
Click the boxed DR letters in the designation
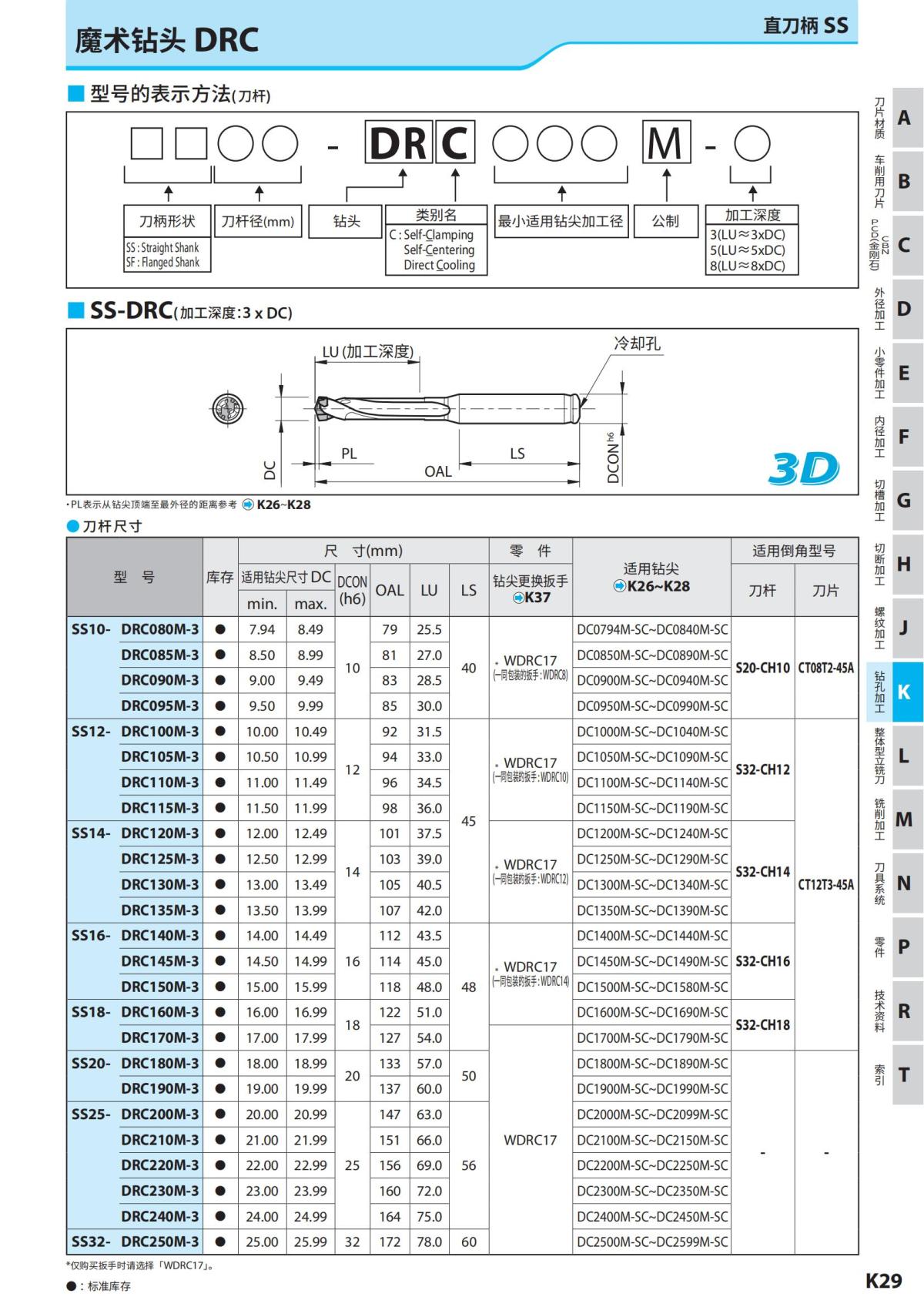pos(398,143)
